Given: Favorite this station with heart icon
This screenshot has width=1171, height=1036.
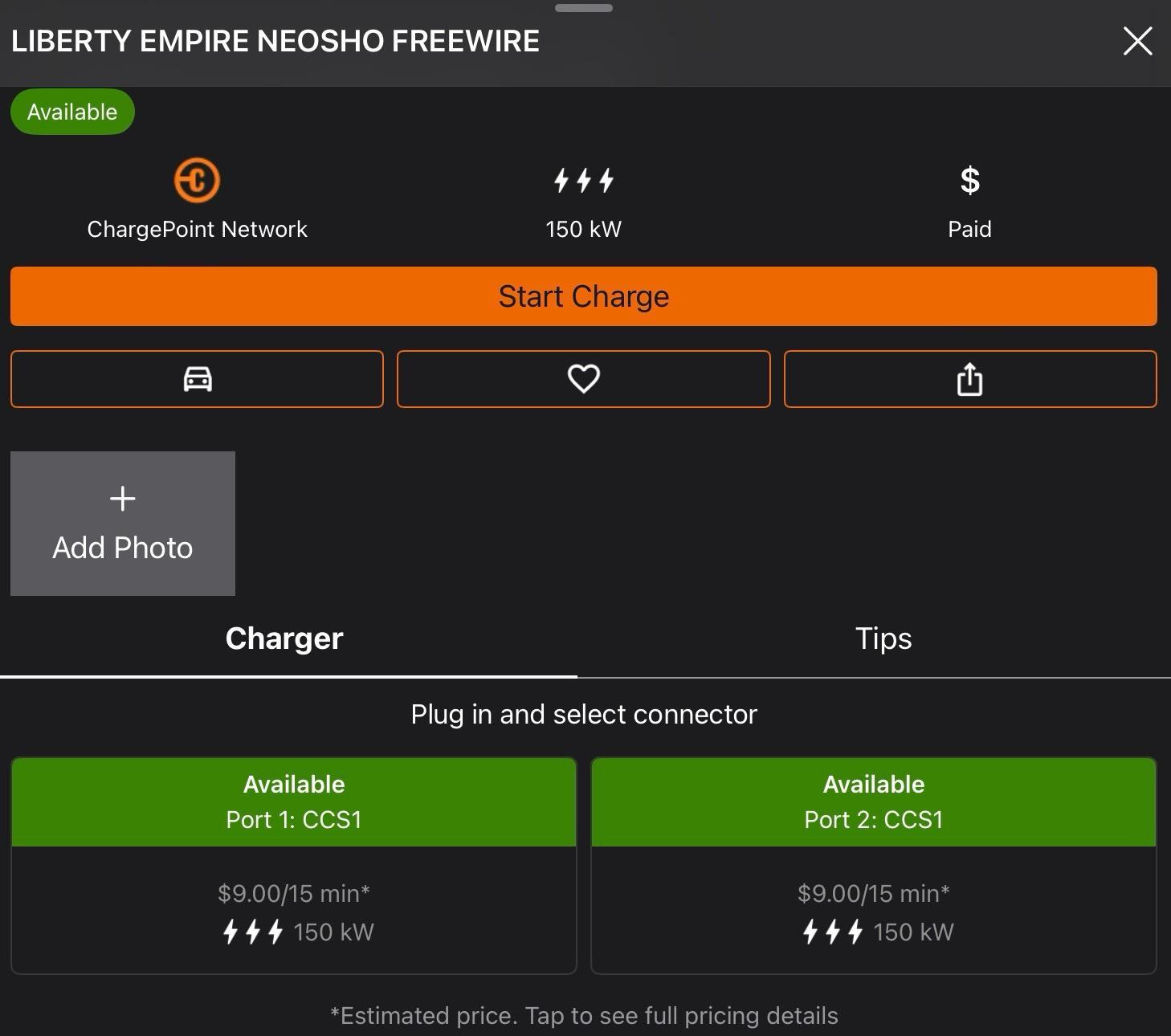Looking at the screenshot, I should pyautogui.click(x=584, y=379).
